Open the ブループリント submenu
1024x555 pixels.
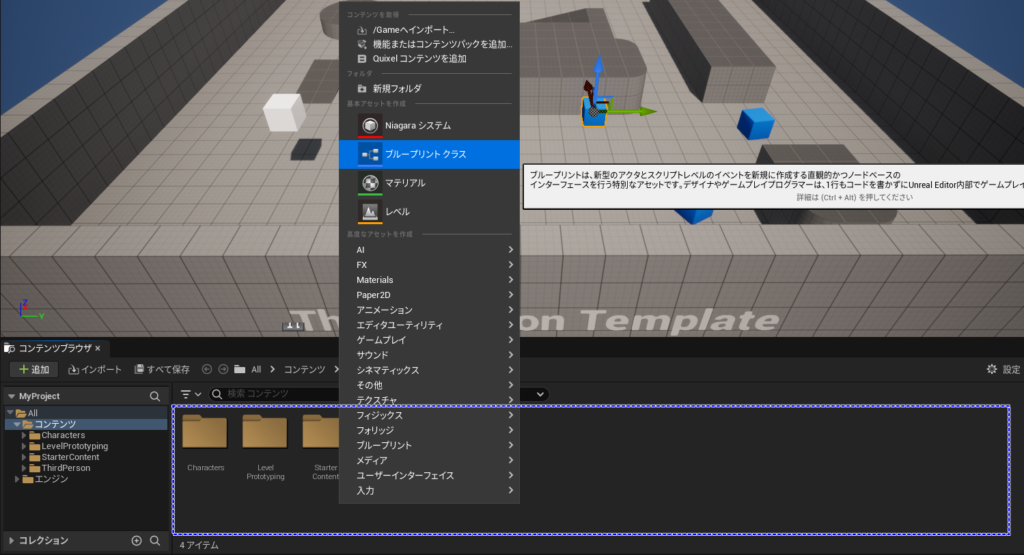(x=429, y=445)
